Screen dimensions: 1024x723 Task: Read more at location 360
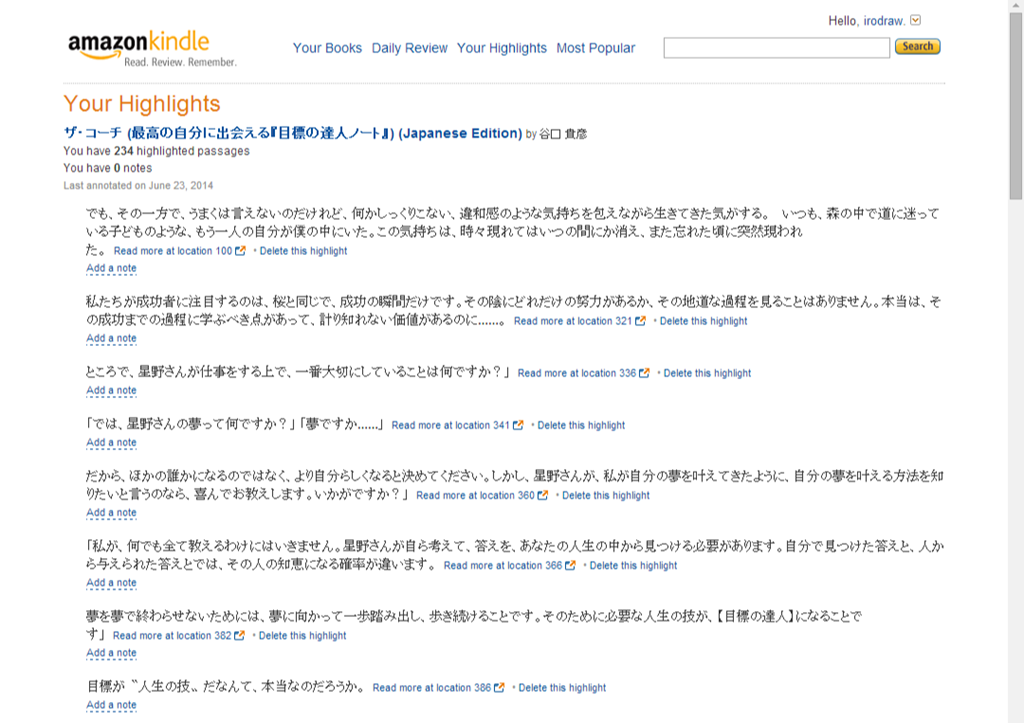pyautogui.click(x=475, y=495)
